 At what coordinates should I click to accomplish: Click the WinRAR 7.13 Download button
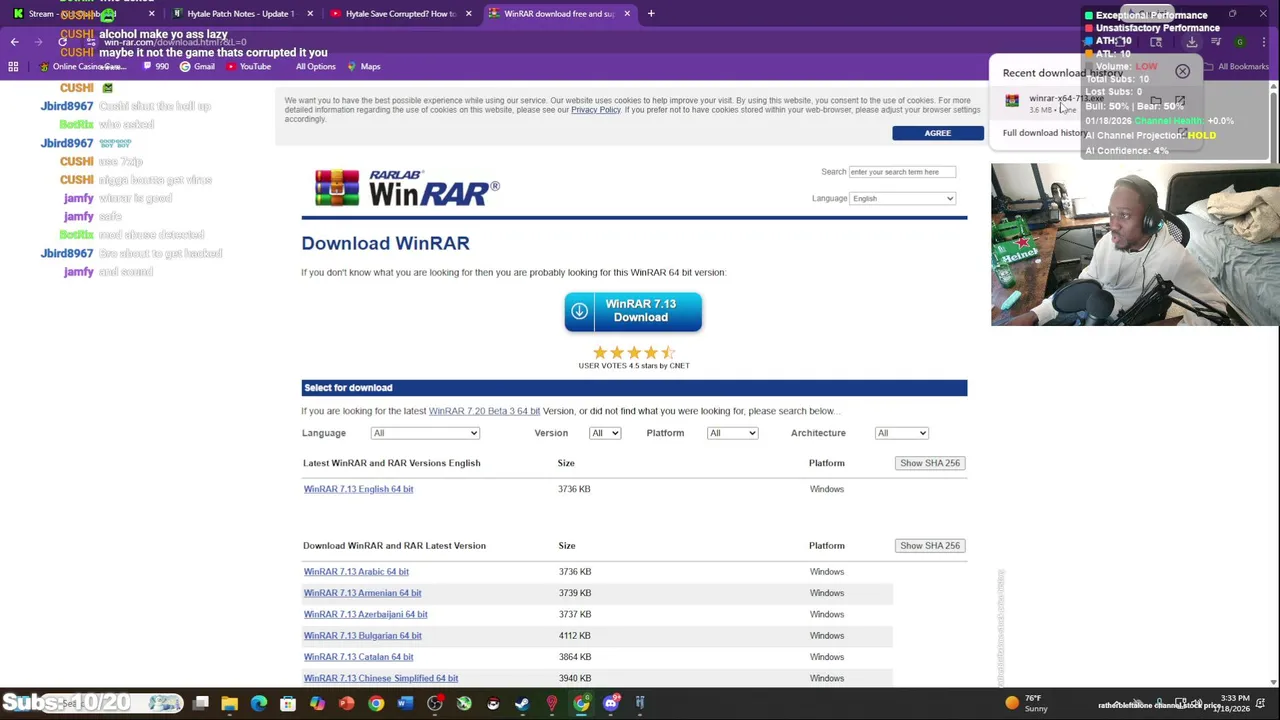[633, 311]
